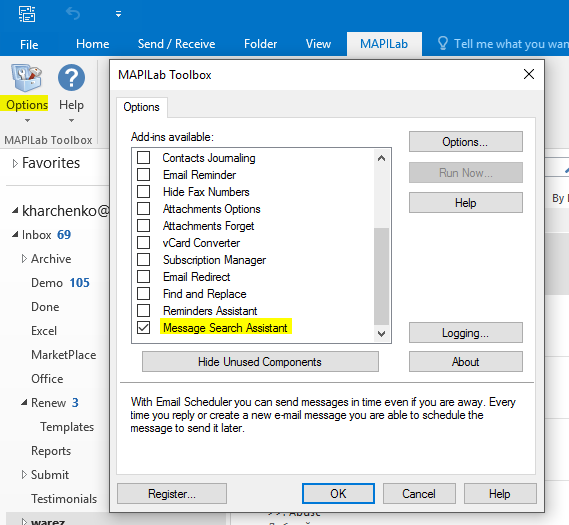Select the MAPILab ribbon tab

click(384, 44)
